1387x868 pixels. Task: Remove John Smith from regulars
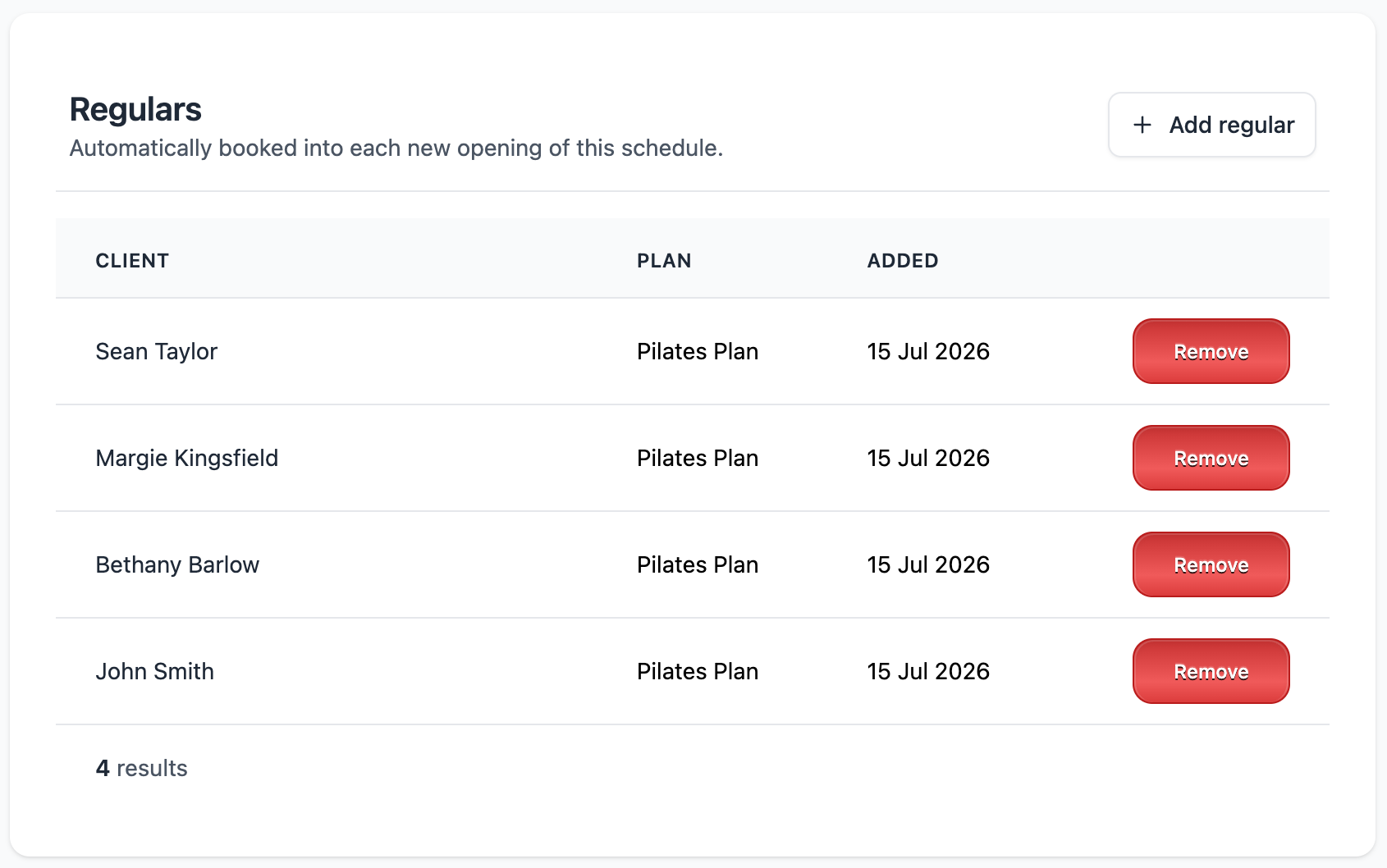pyautogui.click(x=1211, y=671)
